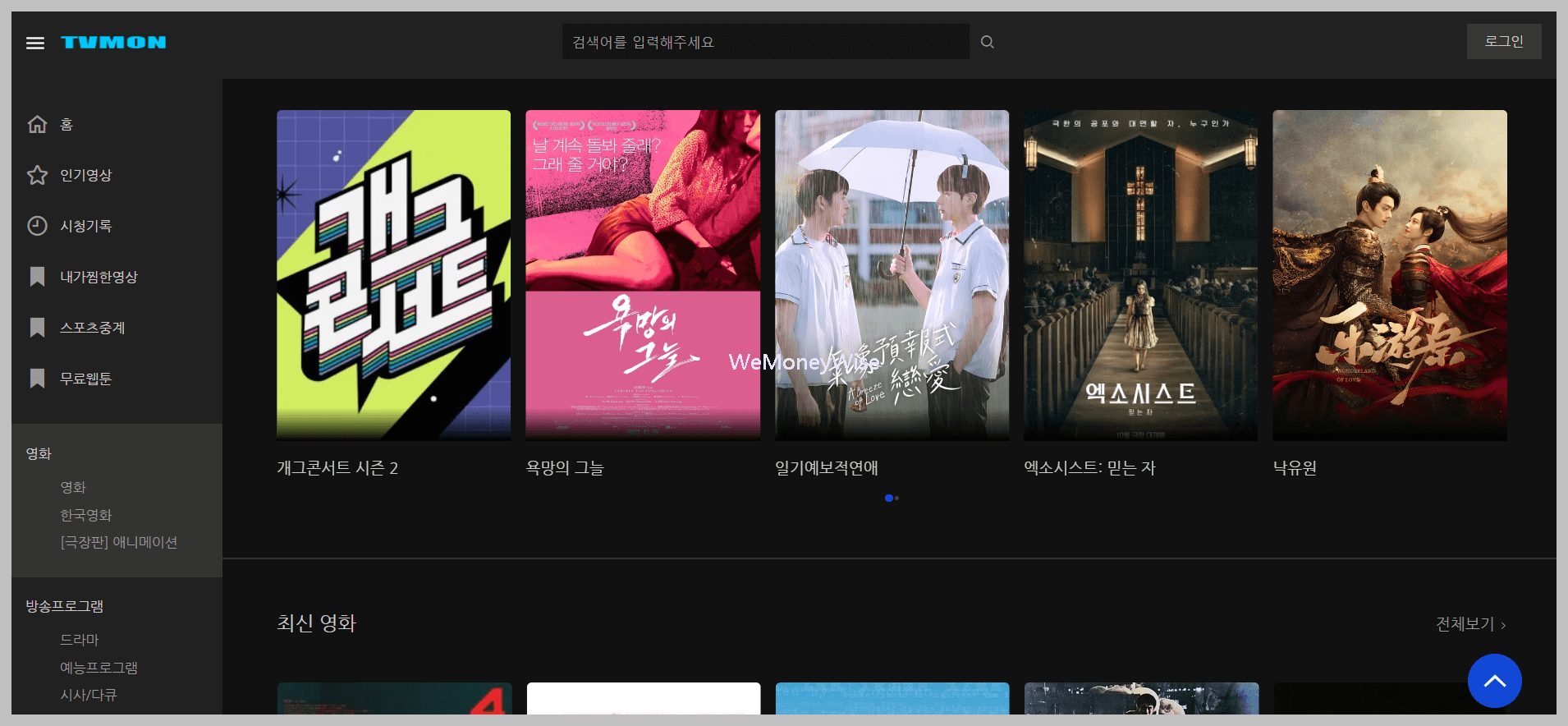Open the hamburger menu icon
Screen dimensions: 1568x726
pos(35,43)
